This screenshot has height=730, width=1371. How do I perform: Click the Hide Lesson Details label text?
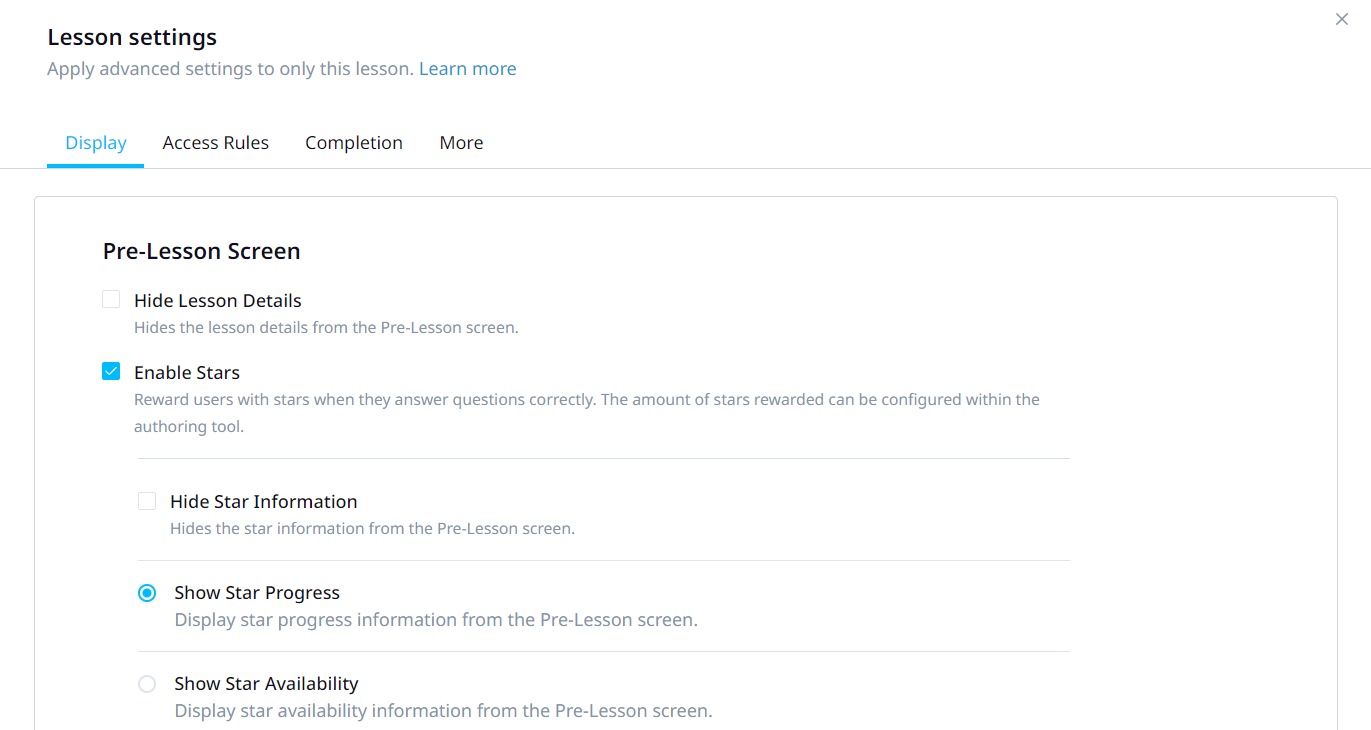(218, 301)
